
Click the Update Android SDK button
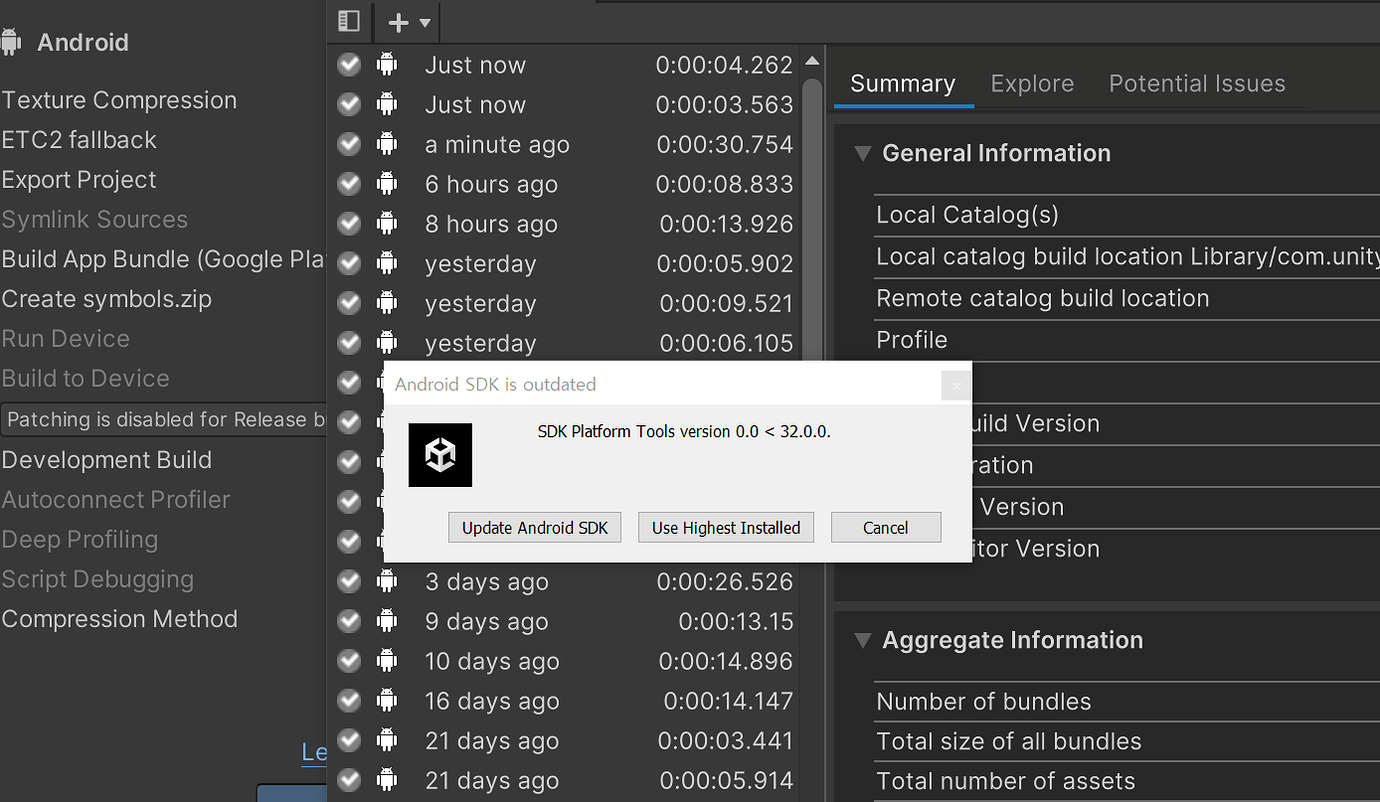534,527
